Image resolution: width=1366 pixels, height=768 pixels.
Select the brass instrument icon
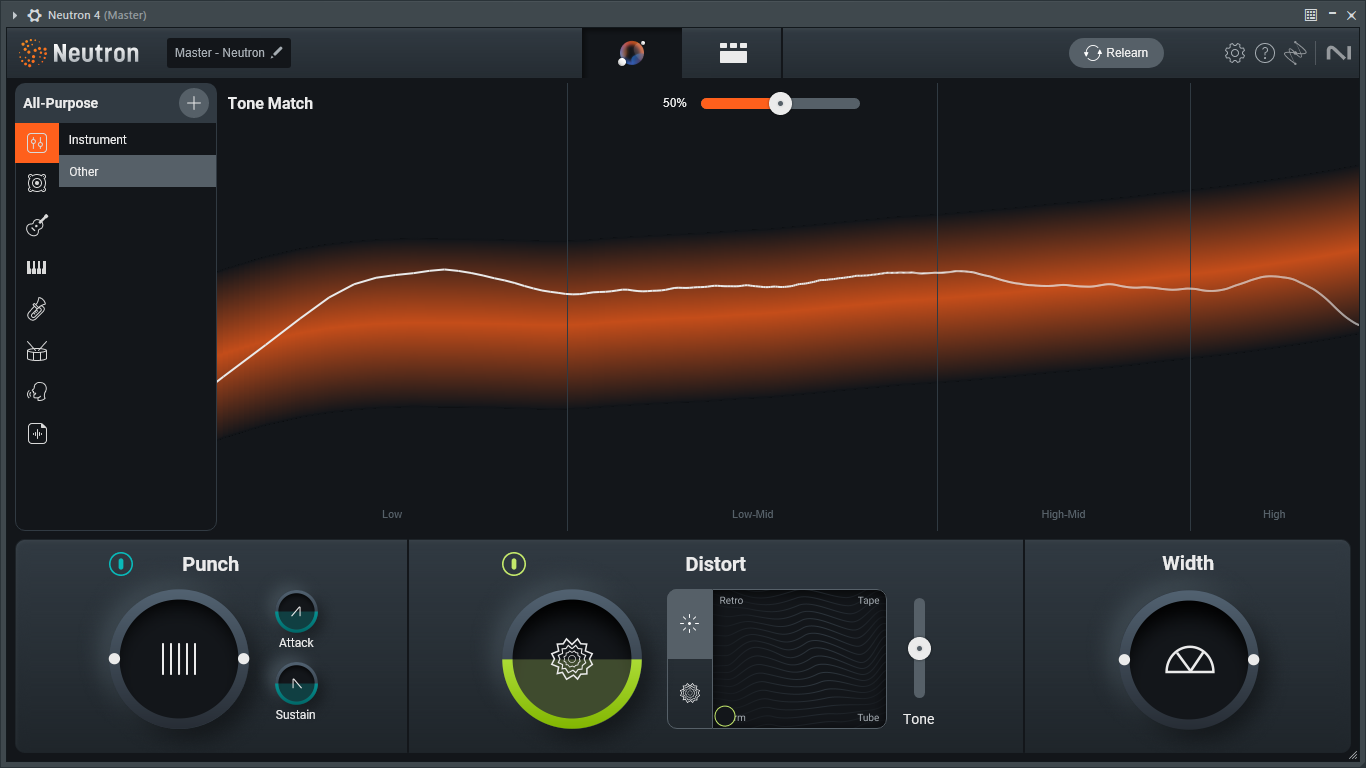tap(36, 308)
